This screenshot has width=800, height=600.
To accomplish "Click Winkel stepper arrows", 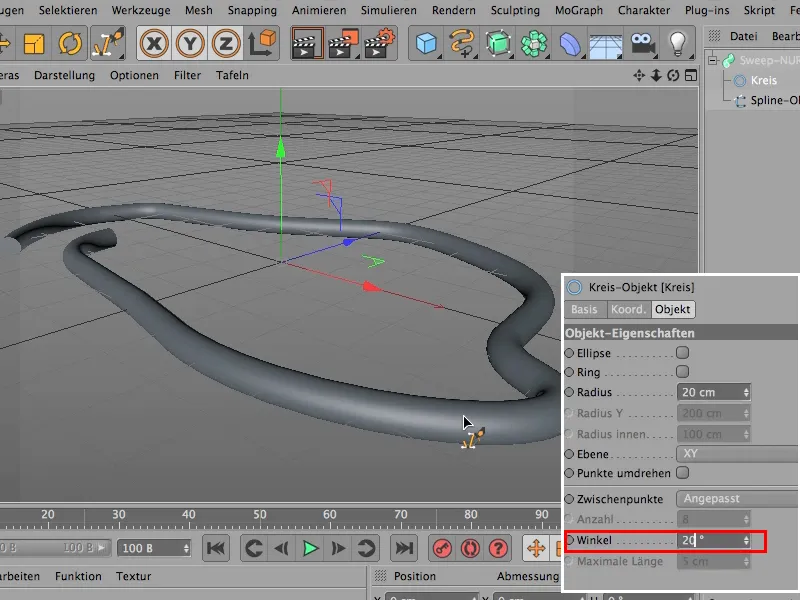I will point(746,540).
